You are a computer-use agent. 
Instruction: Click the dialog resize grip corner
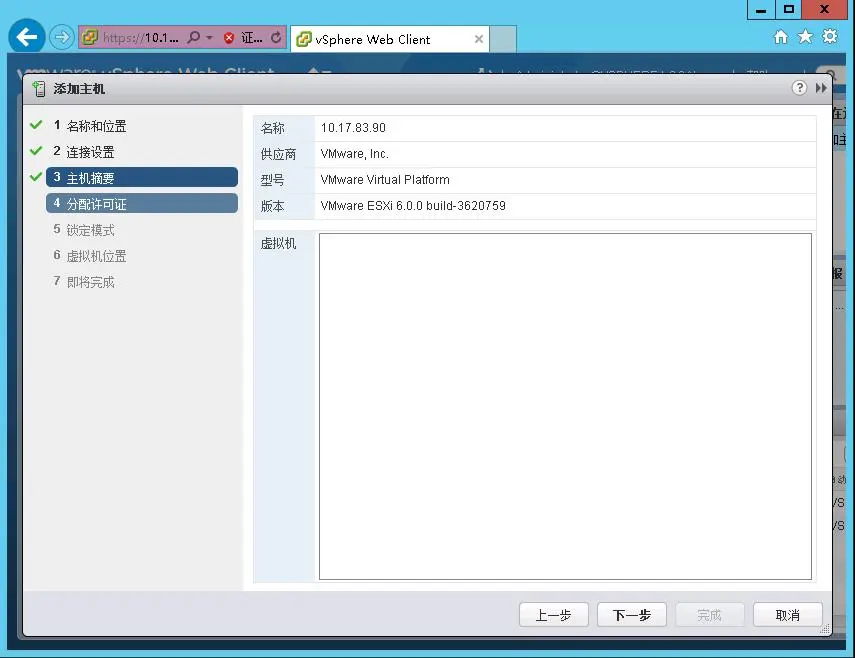825,629
